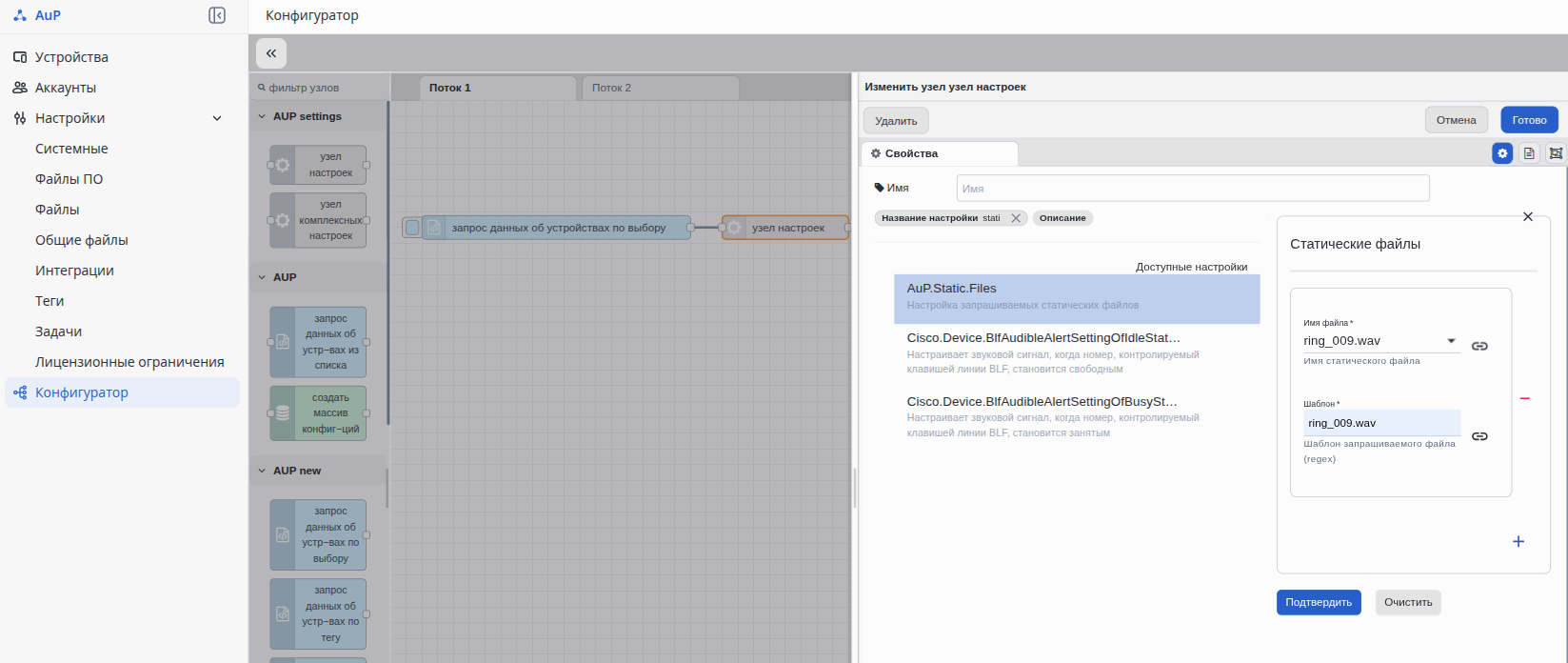
Task: Switch to the Поток 1 tab
Action: (x=498, y=88)
